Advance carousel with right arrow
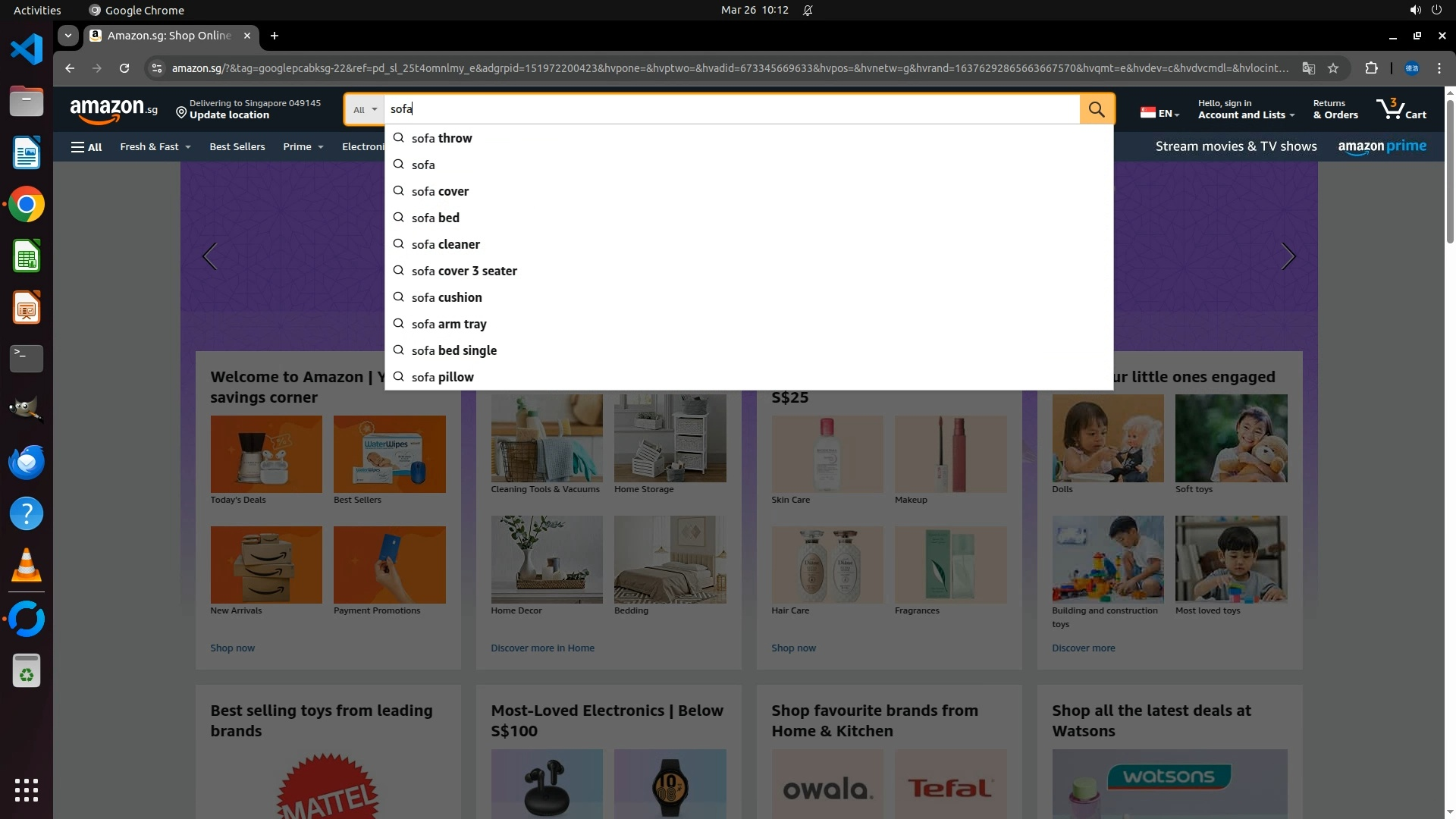The height and width of the screenshot is (819, 1456). pyautogui.click(x=1288, y=257)
